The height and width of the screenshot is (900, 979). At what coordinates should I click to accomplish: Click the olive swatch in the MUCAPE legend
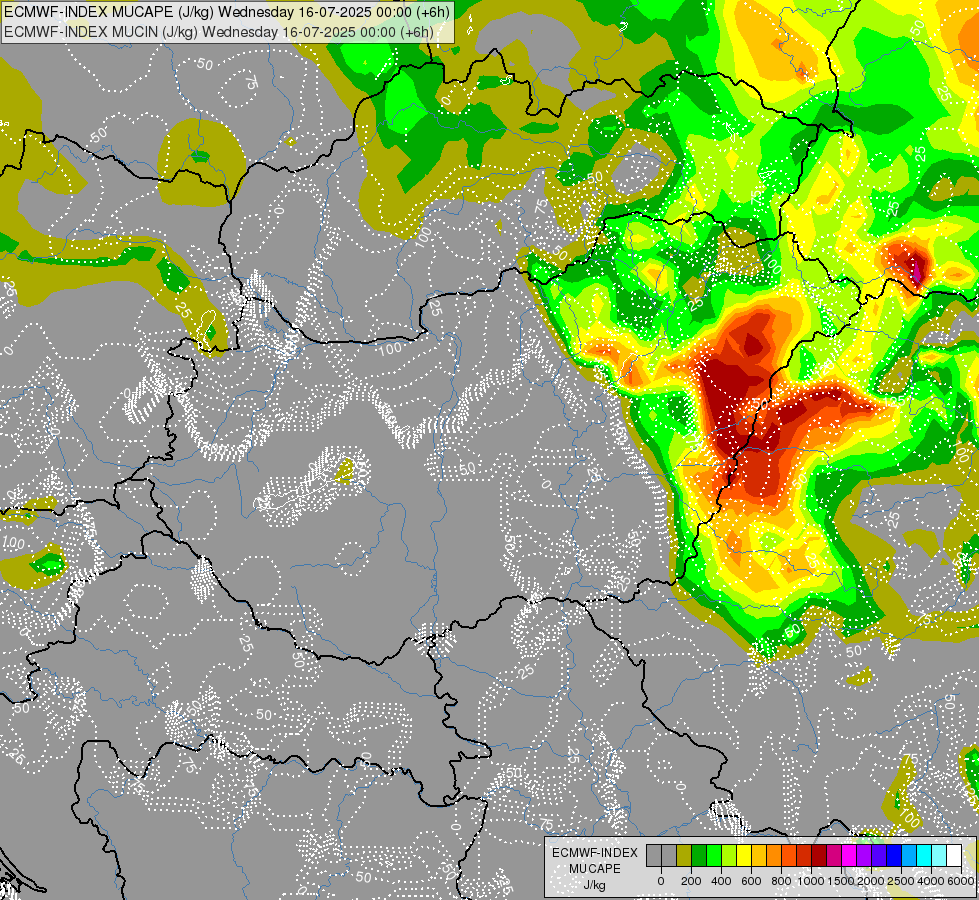click(x=684, y=855)
